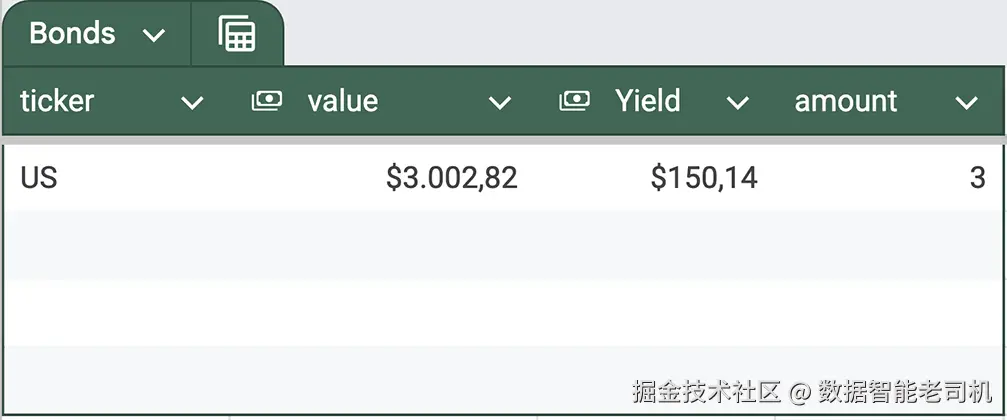Screen dimensions: 1007x420
Task: Expand the ticker column dropdown
Action: click(191, 102)
